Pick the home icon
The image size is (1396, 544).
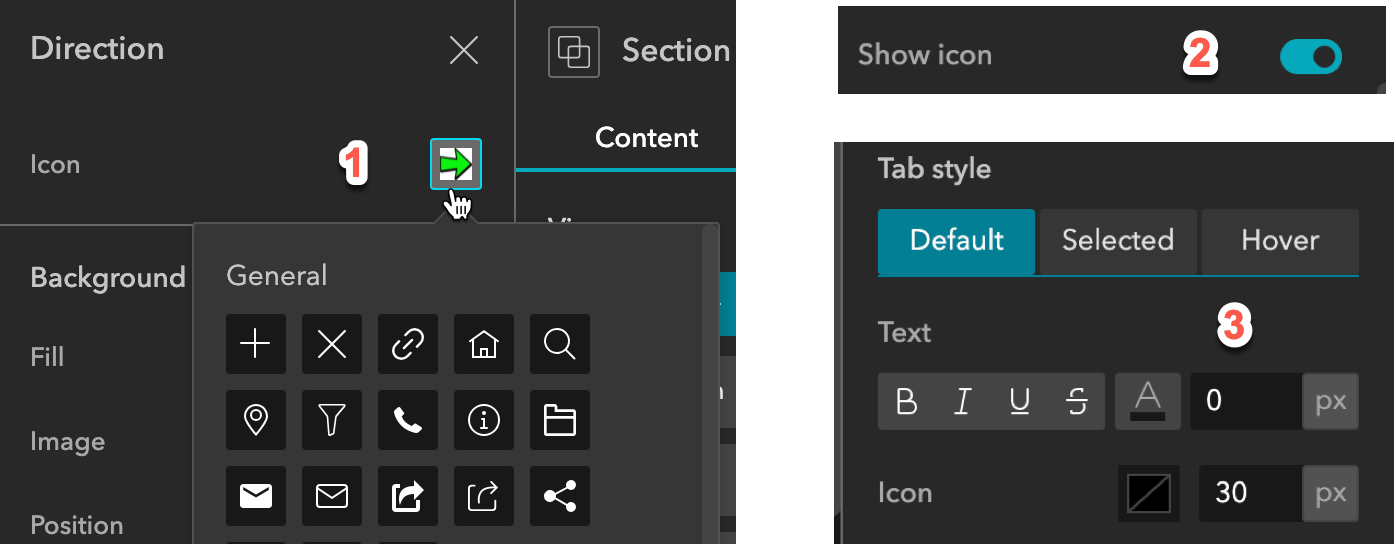coord(484,344)
